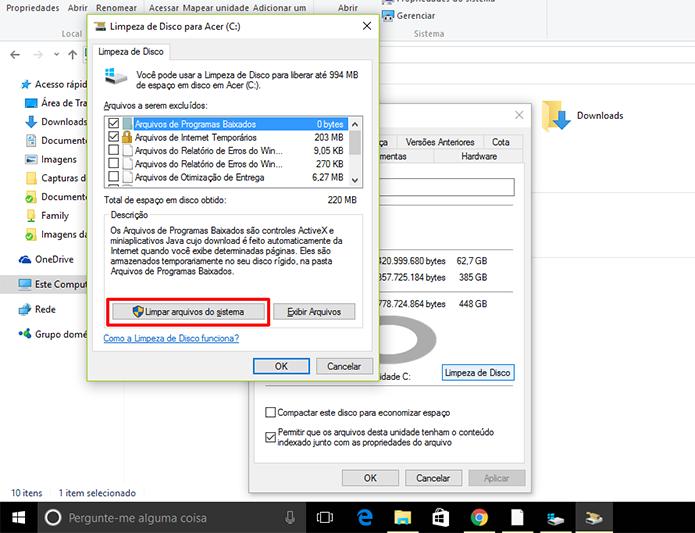
Task: Click Renomear in the ribbon
Action: click(117, 8)
